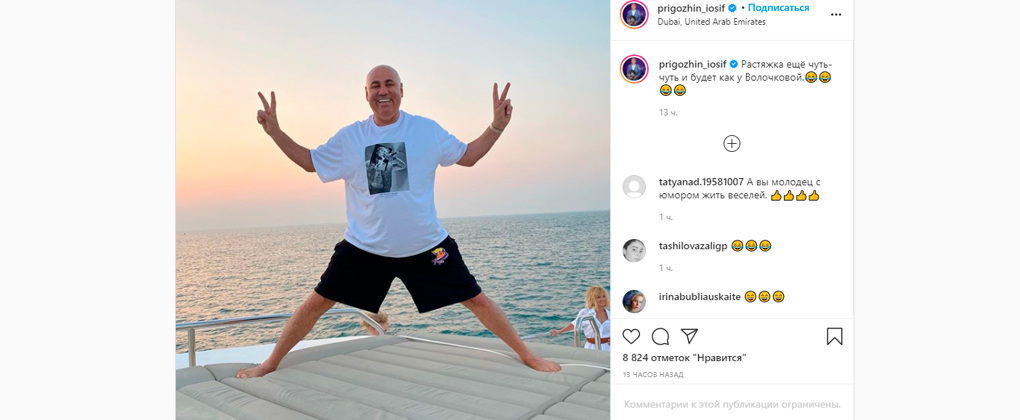Open comment speech bubble icon
This screenshot has width=1020, height=420.
660,336
